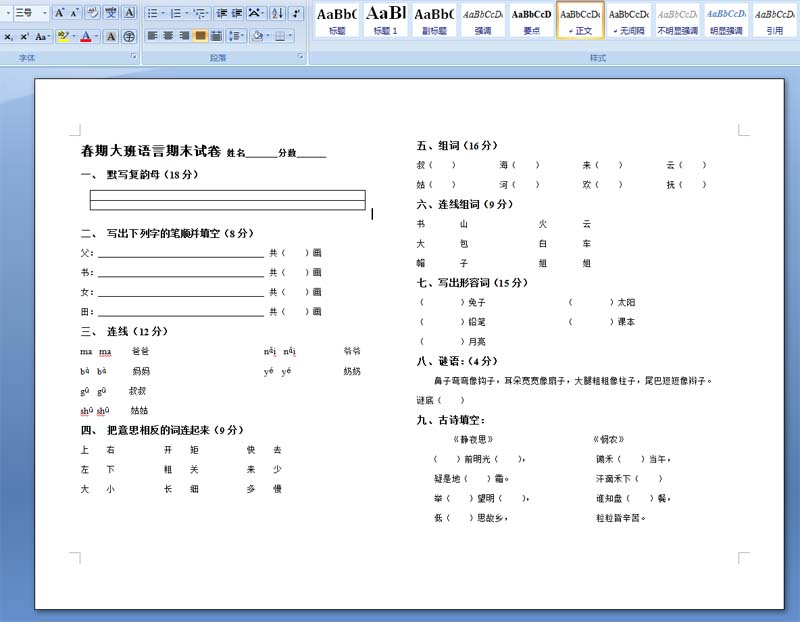The image size is (800, 622).
Task: Expand the shading color arrow
Action: (x=267, y=36)
